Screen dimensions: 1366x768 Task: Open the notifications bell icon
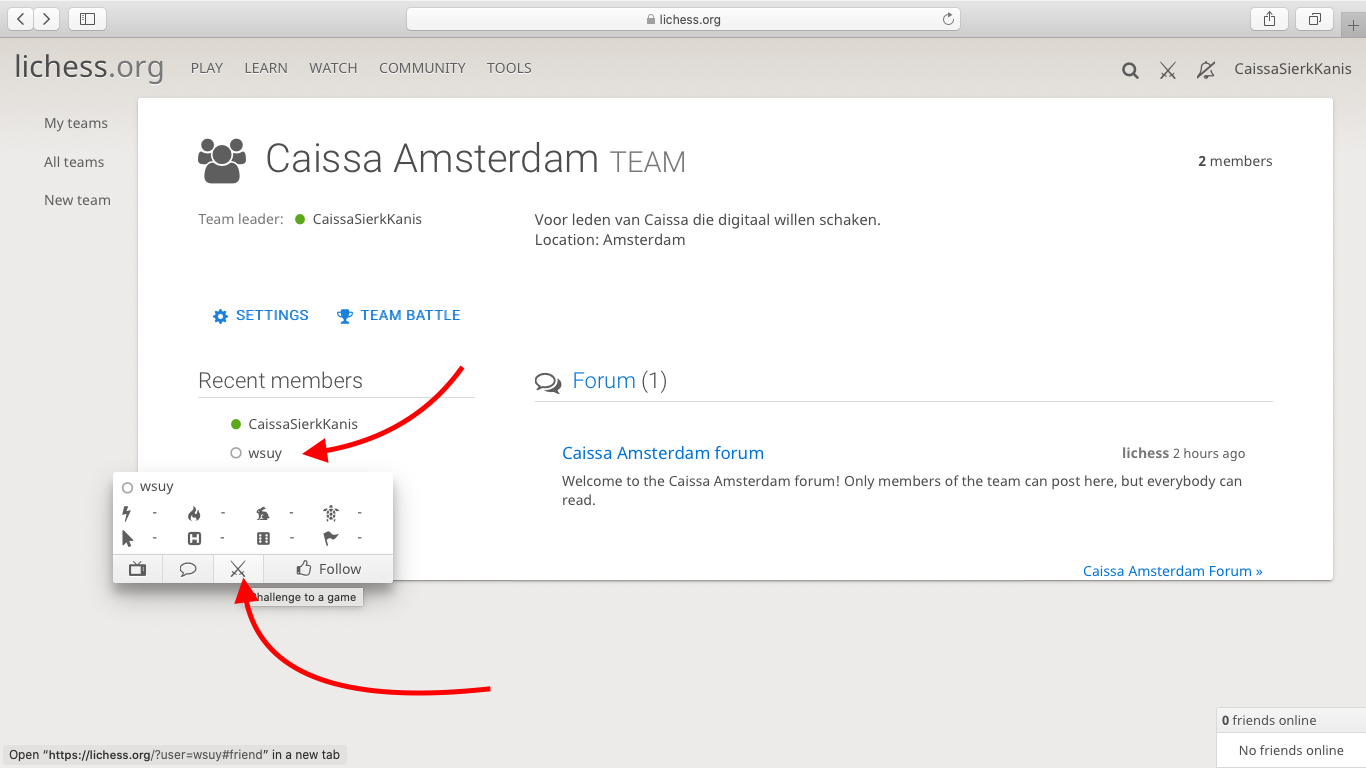pyautogui.click(x=1206, y=70)
